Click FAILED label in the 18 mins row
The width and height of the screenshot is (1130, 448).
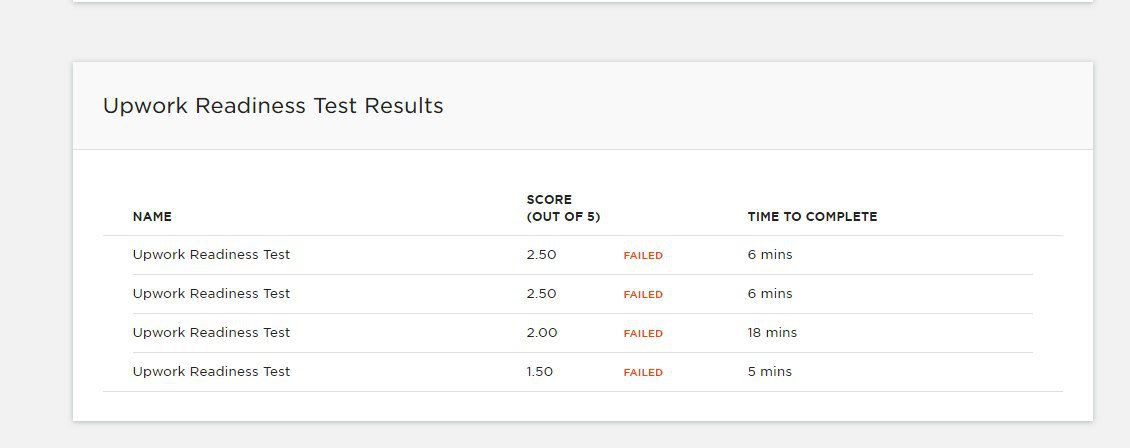[x=643, y=333]
